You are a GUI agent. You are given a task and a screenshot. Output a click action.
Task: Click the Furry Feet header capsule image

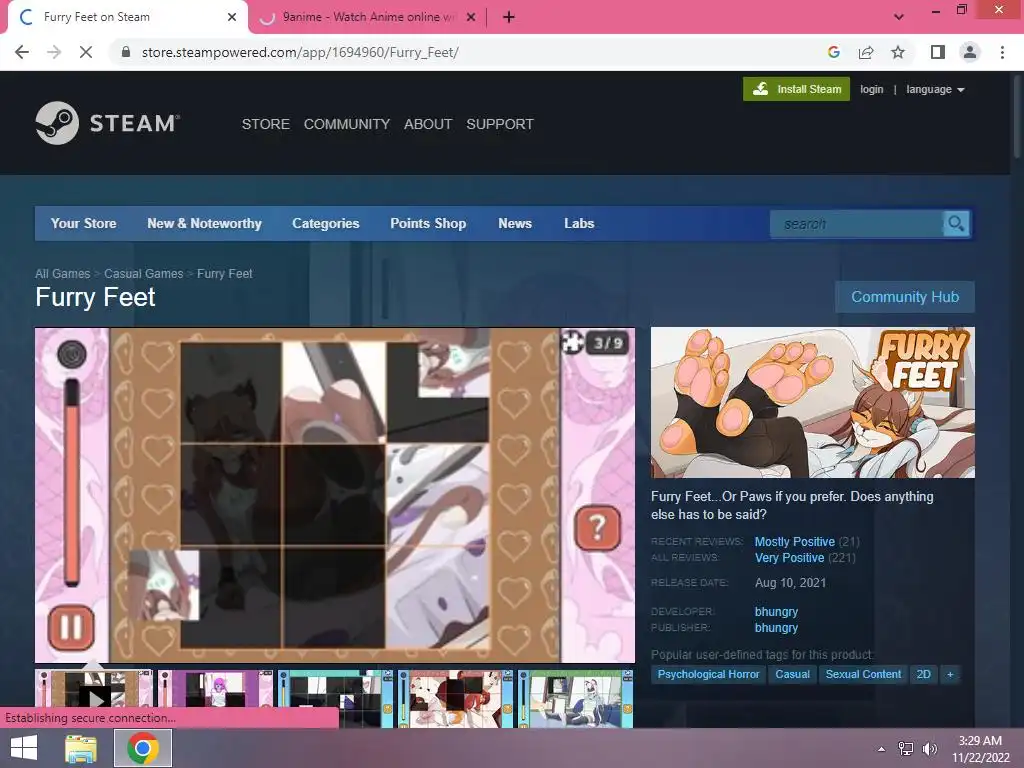[x=812, y=402]
